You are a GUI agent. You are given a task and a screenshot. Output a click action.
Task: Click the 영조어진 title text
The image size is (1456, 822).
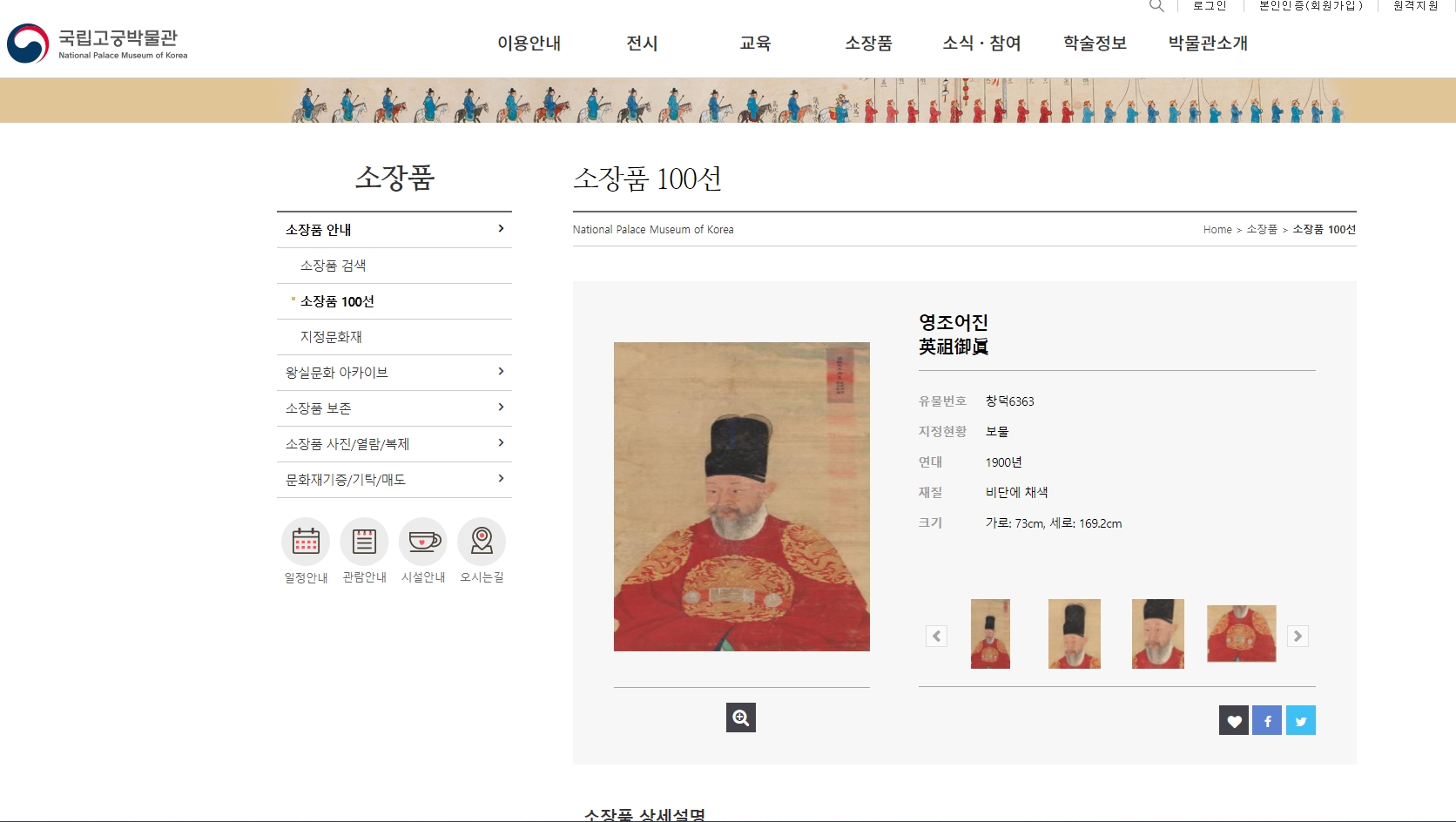(x=954, y=322)
